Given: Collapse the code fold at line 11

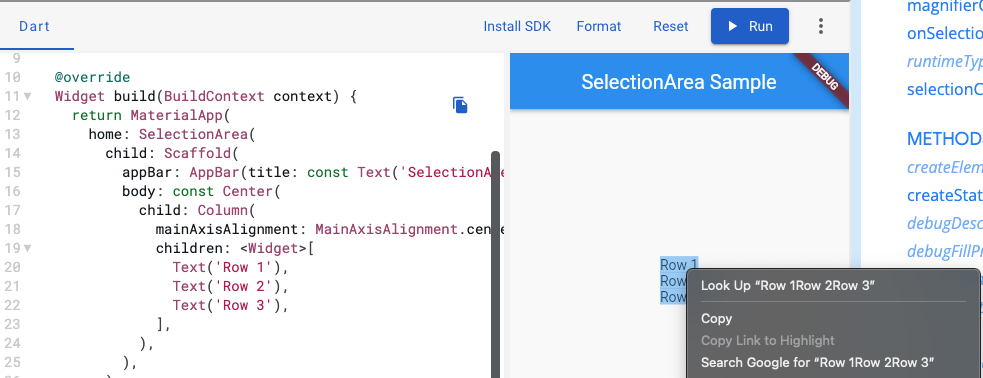Looking at the screenshot, I should 27,97.
